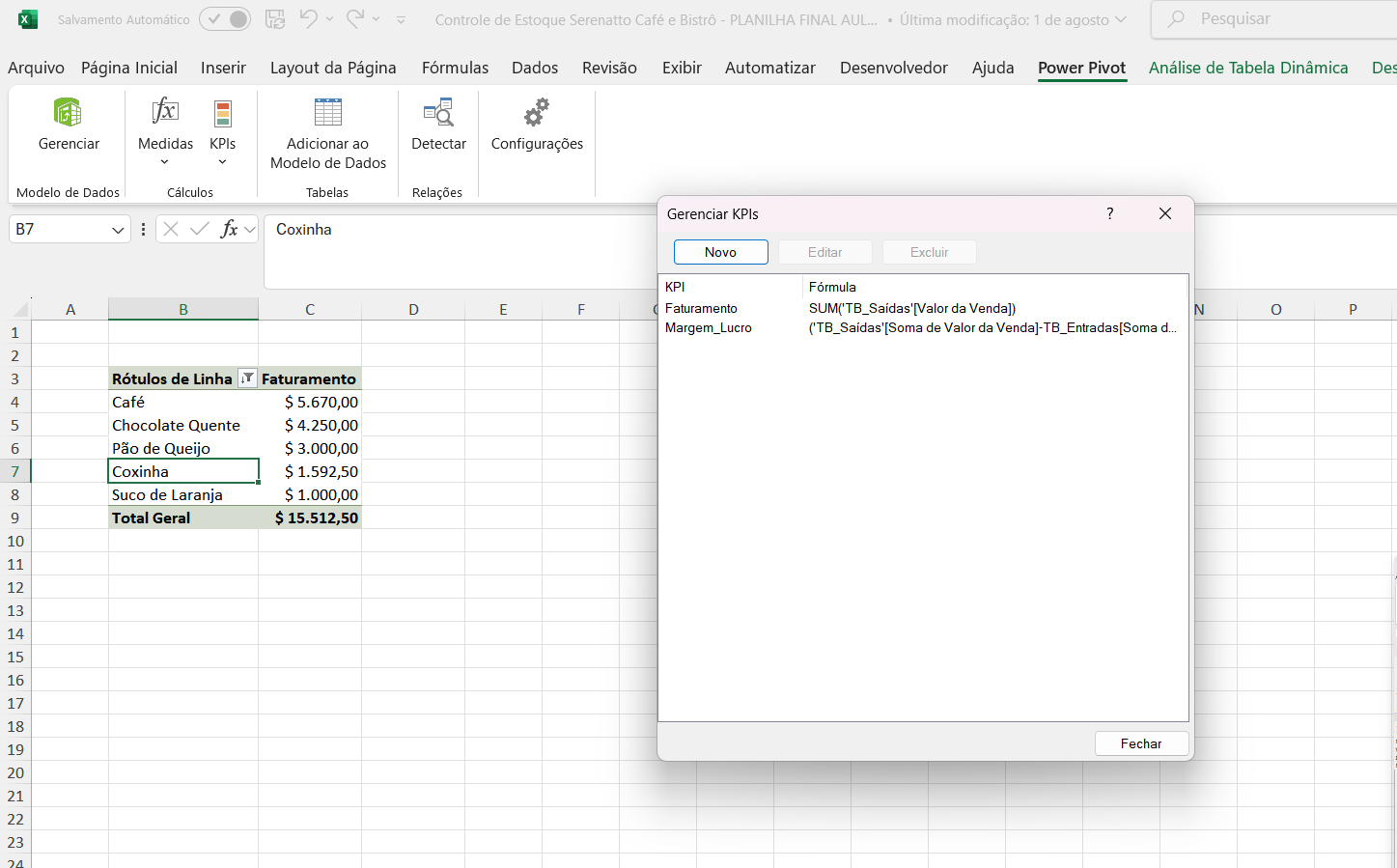The width and height of the screenshot is (1397, 868).
Task: Select row 9 header
Action: [15, 518]
